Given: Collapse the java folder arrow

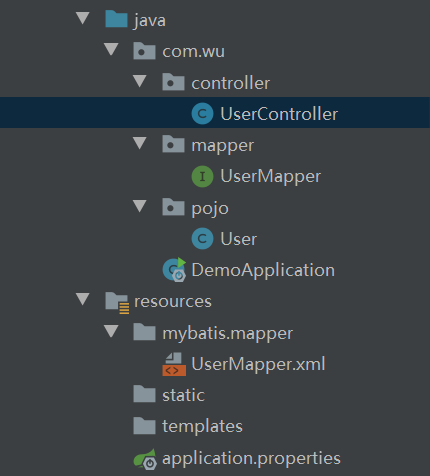Looking at the screenshot, I should coord(83,18).
